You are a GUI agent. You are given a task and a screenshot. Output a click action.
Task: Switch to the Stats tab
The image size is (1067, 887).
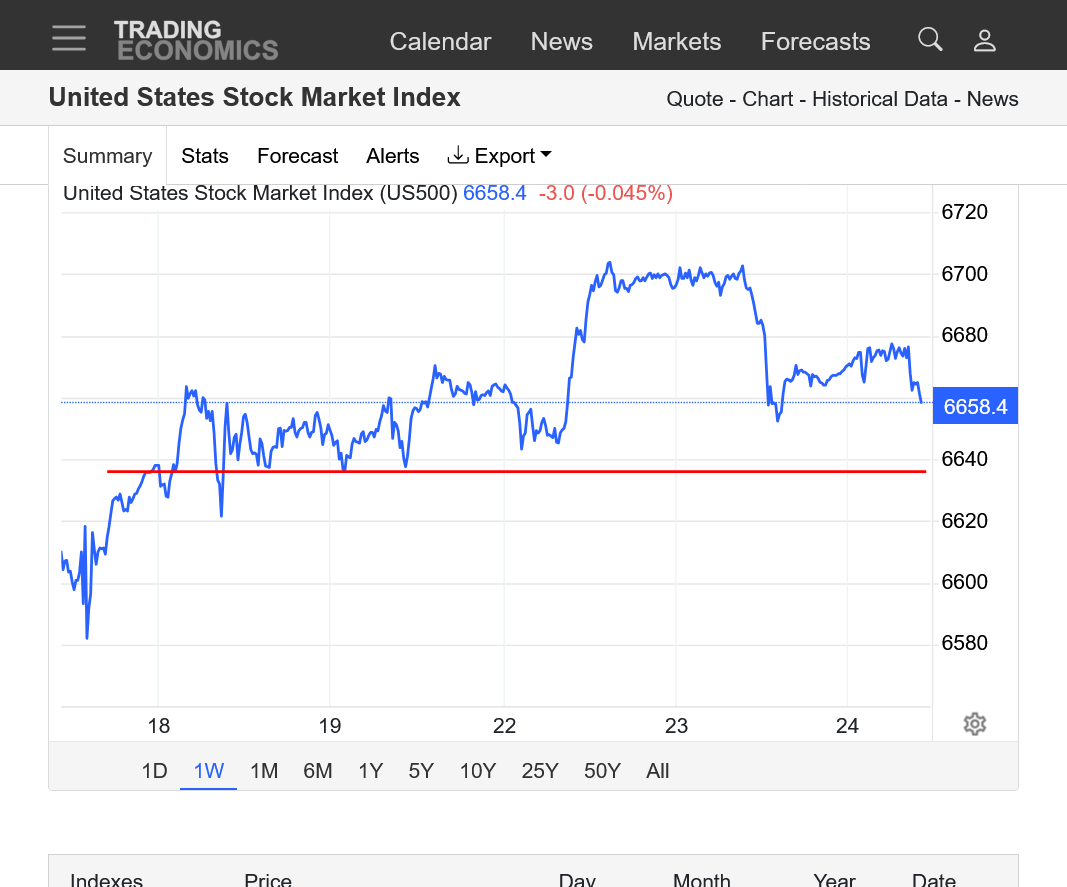(x=205, y=156)
